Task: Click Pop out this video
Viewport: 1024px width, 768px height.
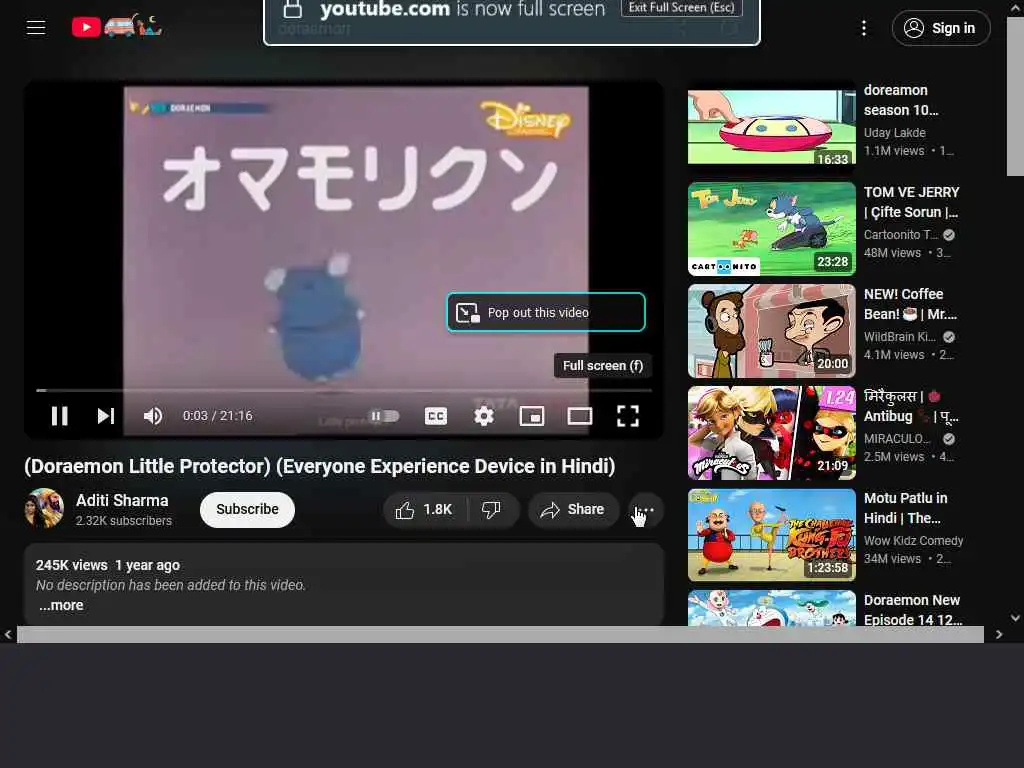Action: [546, 312]
